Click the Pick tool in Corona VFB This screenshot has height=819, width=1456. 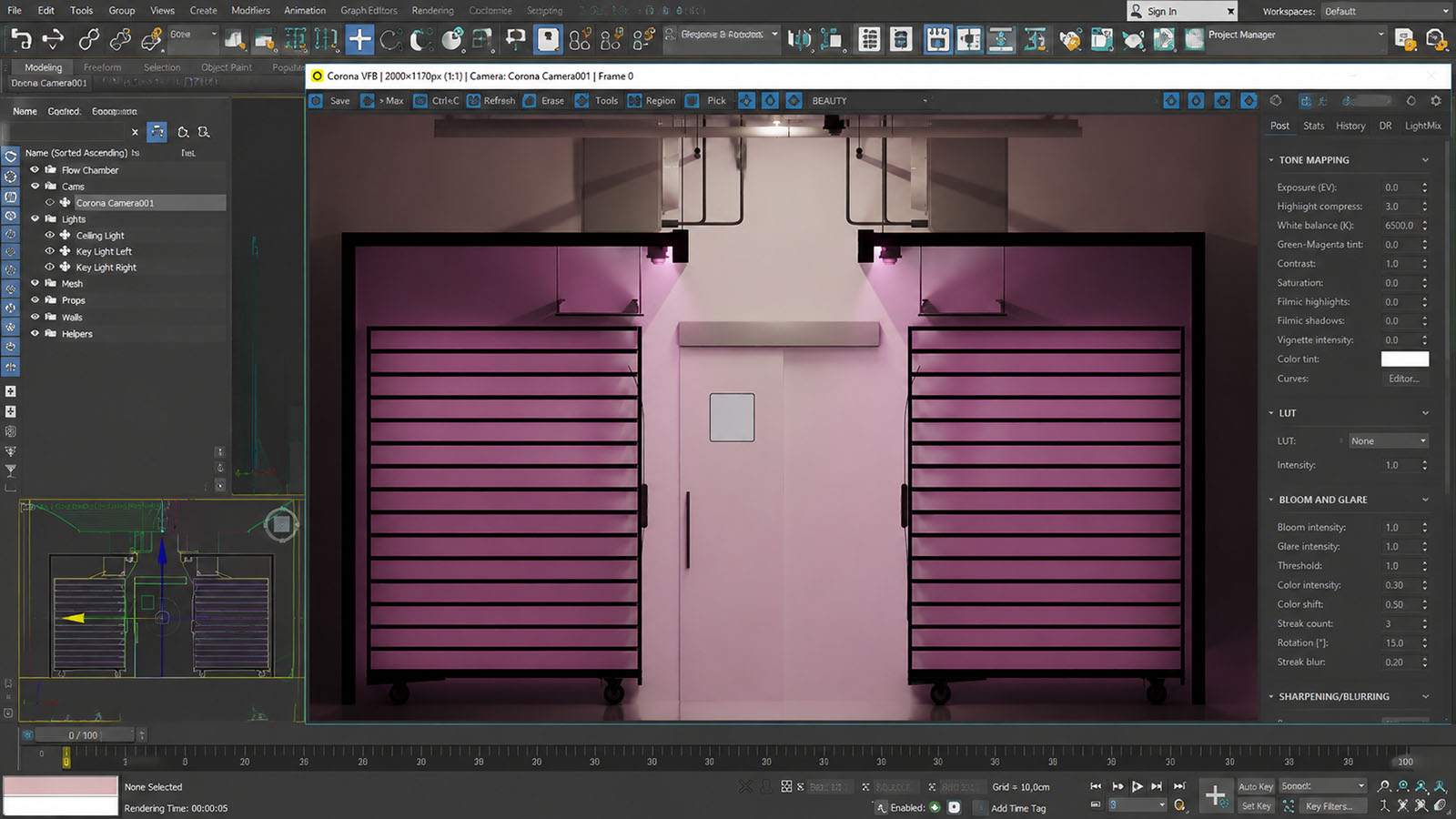pyautogui.click(x=706, y=101)
